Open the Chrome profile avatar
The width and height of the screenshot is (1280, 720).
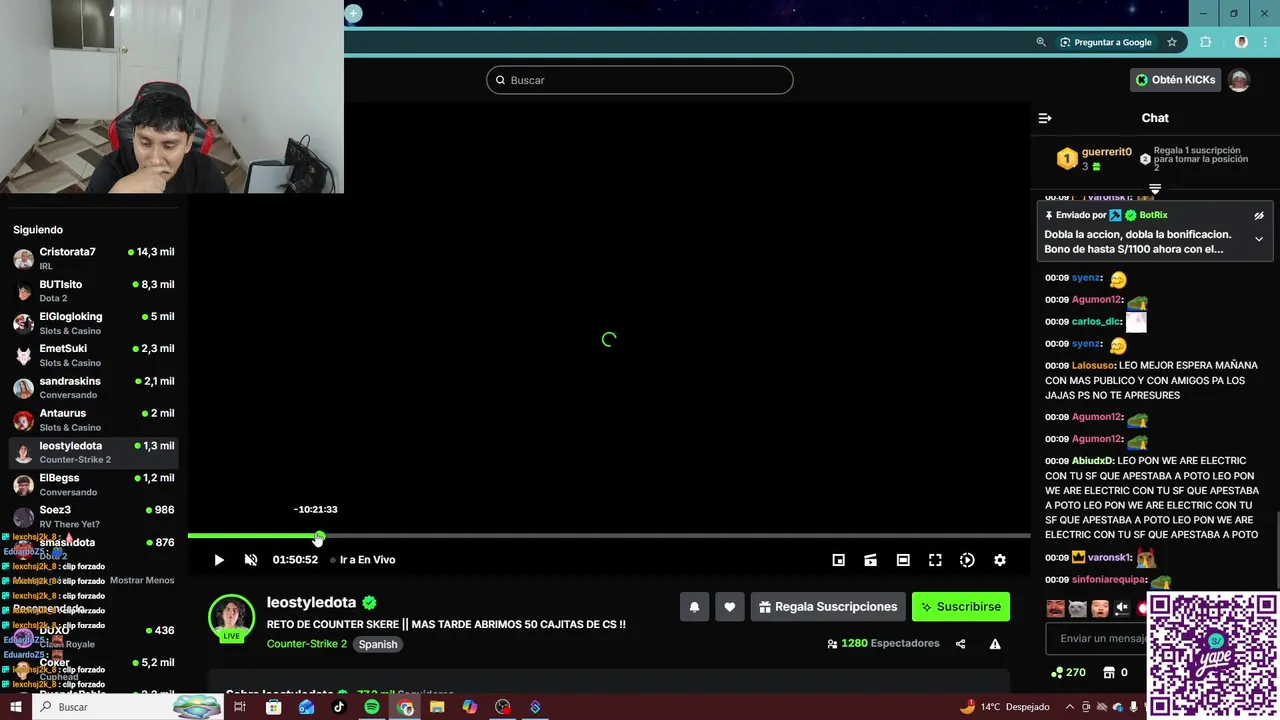click(x=1241, y=42)
